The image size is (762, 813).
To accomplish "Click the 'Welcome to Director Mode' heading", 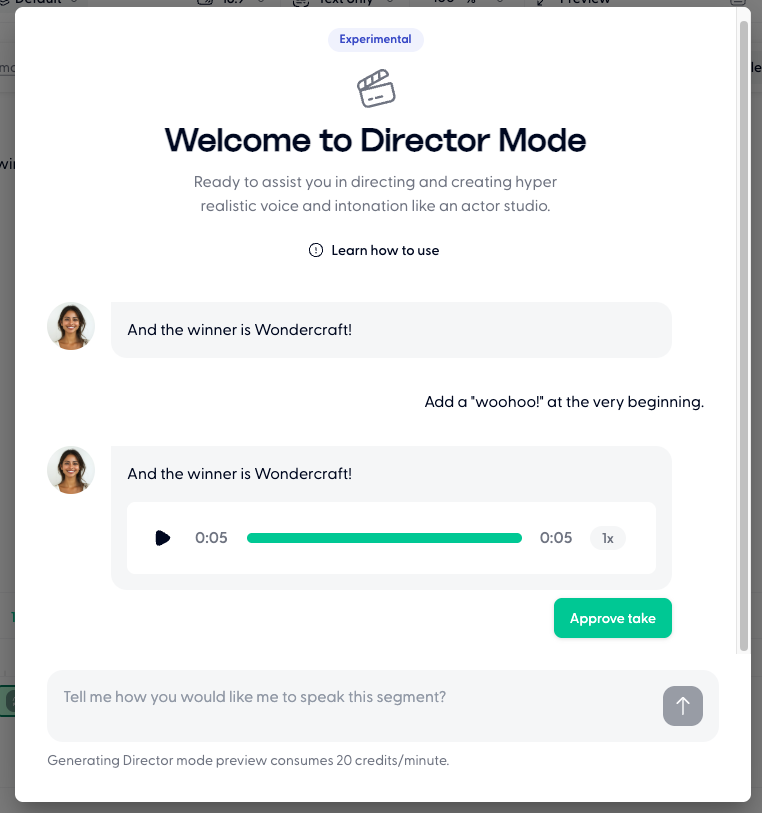I will [x=375, y=140].
